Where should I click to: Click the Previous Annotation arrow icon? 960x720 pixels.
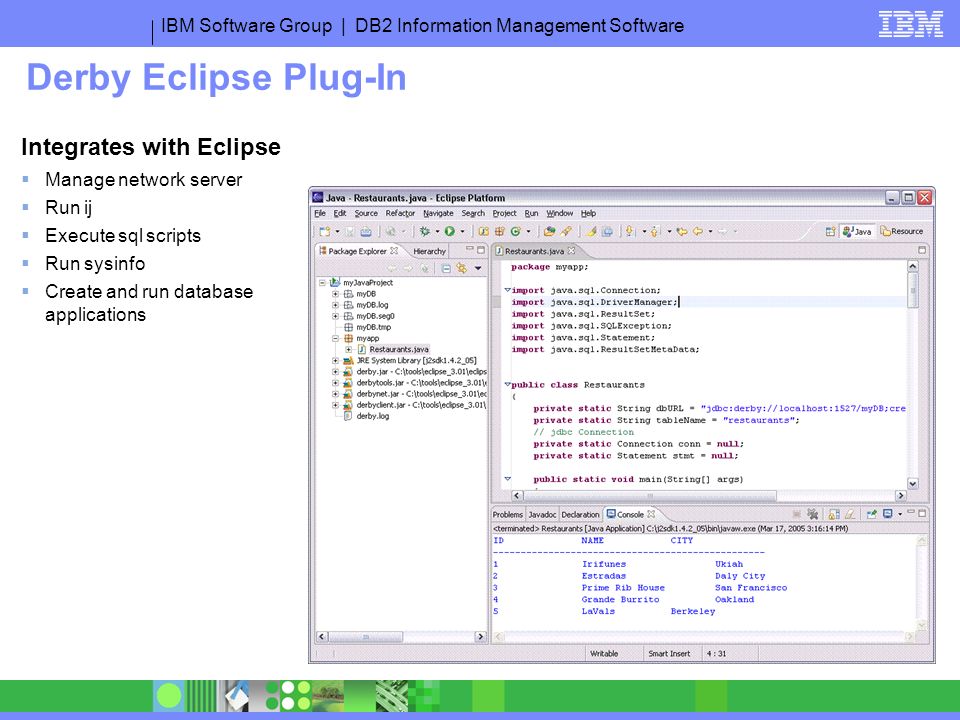coord(654,231)
